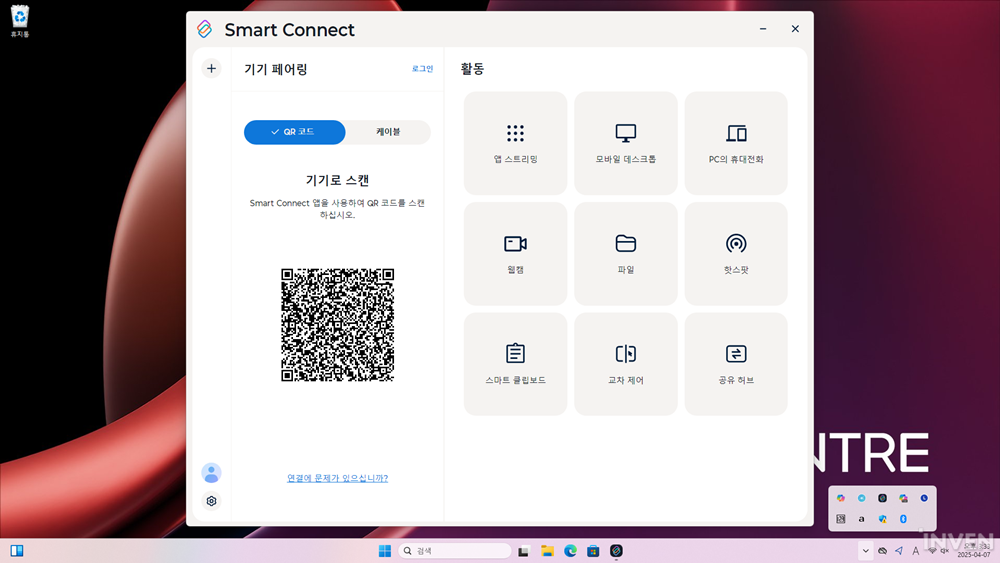Open the 연결에 문제가 있으십니까? help link
This screenshot has width=1000, height=563.
pyautogui.click(x=337, y=478)
